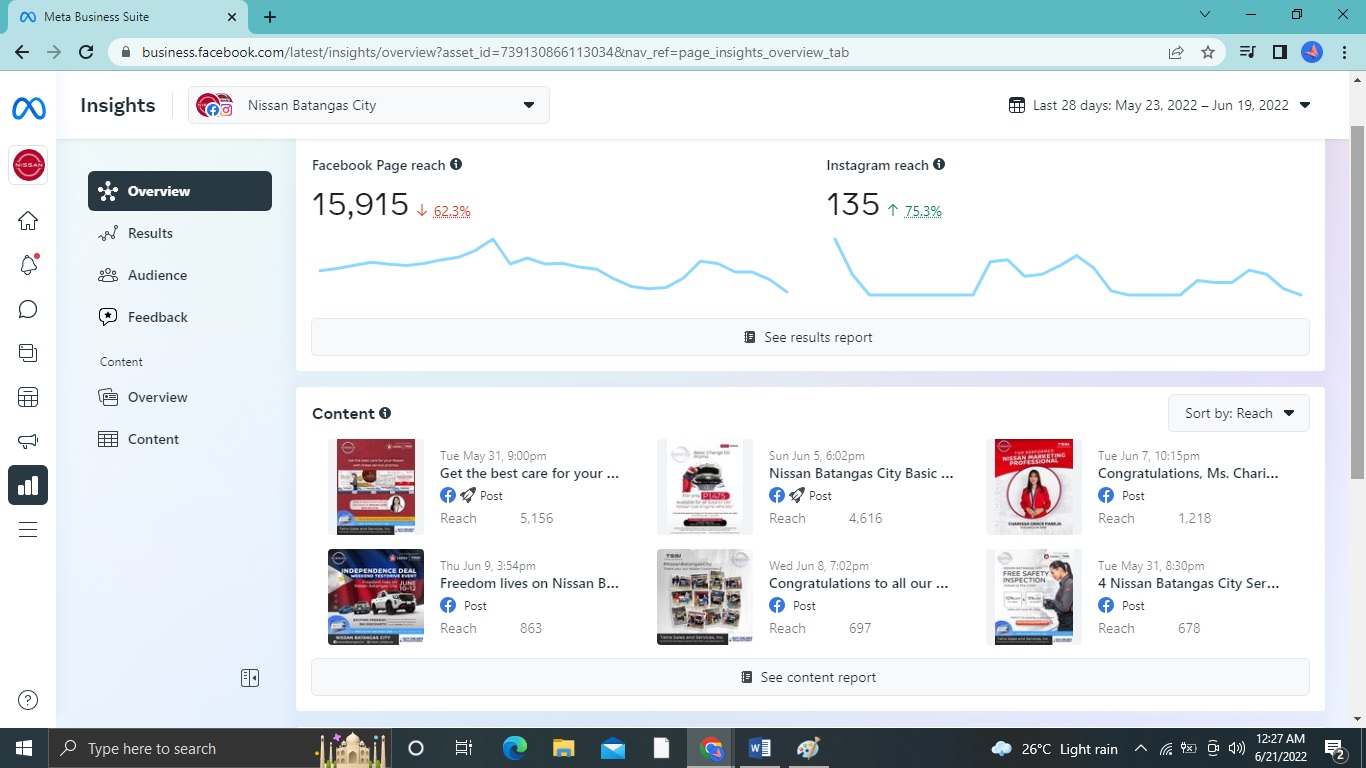Image resolution: width=1366 pixels, height=768 pixels.
Task: Open Microsoft Word from the taskbar
Action: pyautogui.click(x=759, y=748)
